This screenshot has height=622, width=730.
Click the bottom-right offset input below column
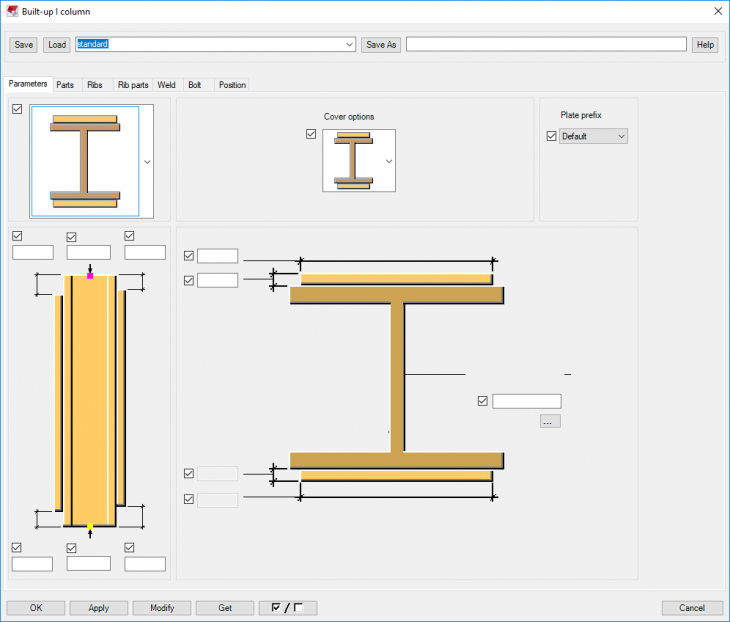pyautogui.click(x=145, y=564)
